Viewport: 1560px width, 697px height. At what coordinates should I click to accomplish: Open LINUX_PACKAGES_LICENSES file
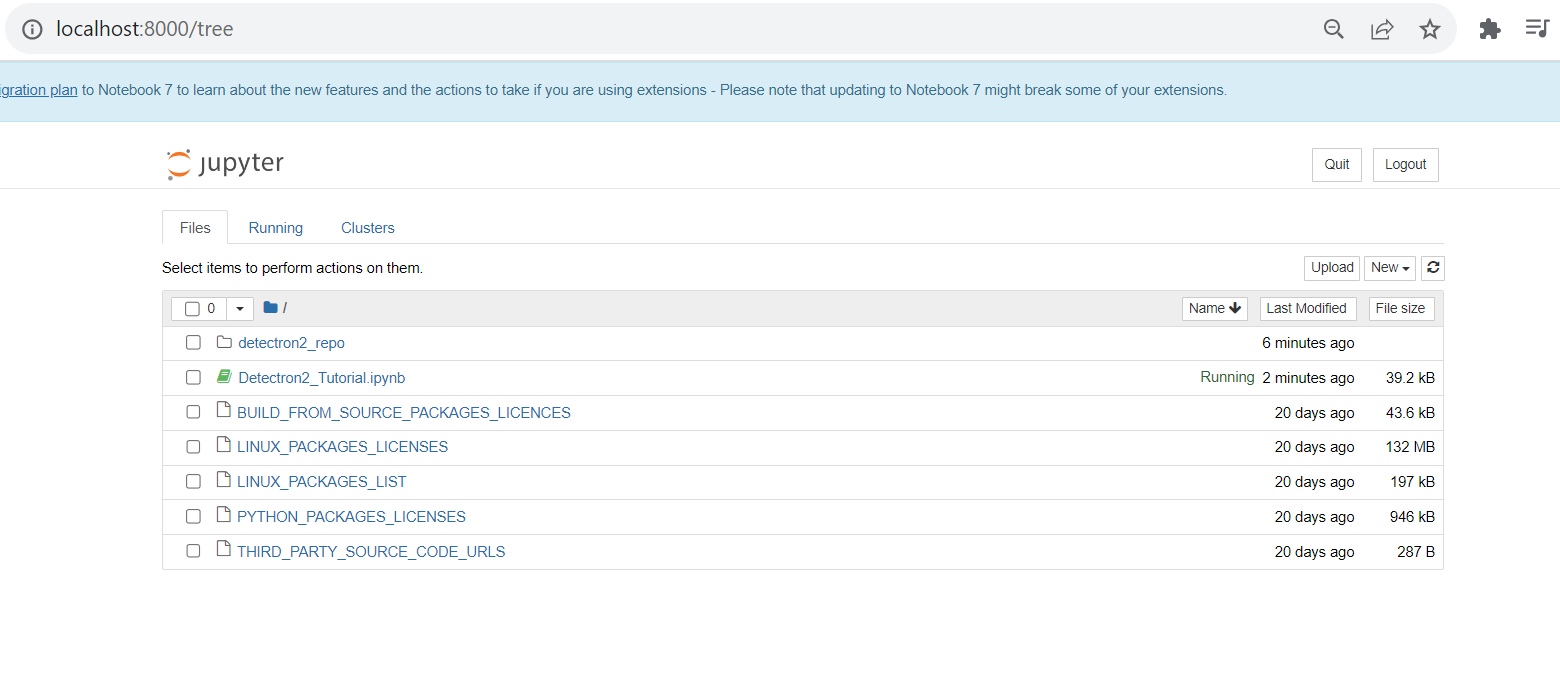tap(342, 447)
